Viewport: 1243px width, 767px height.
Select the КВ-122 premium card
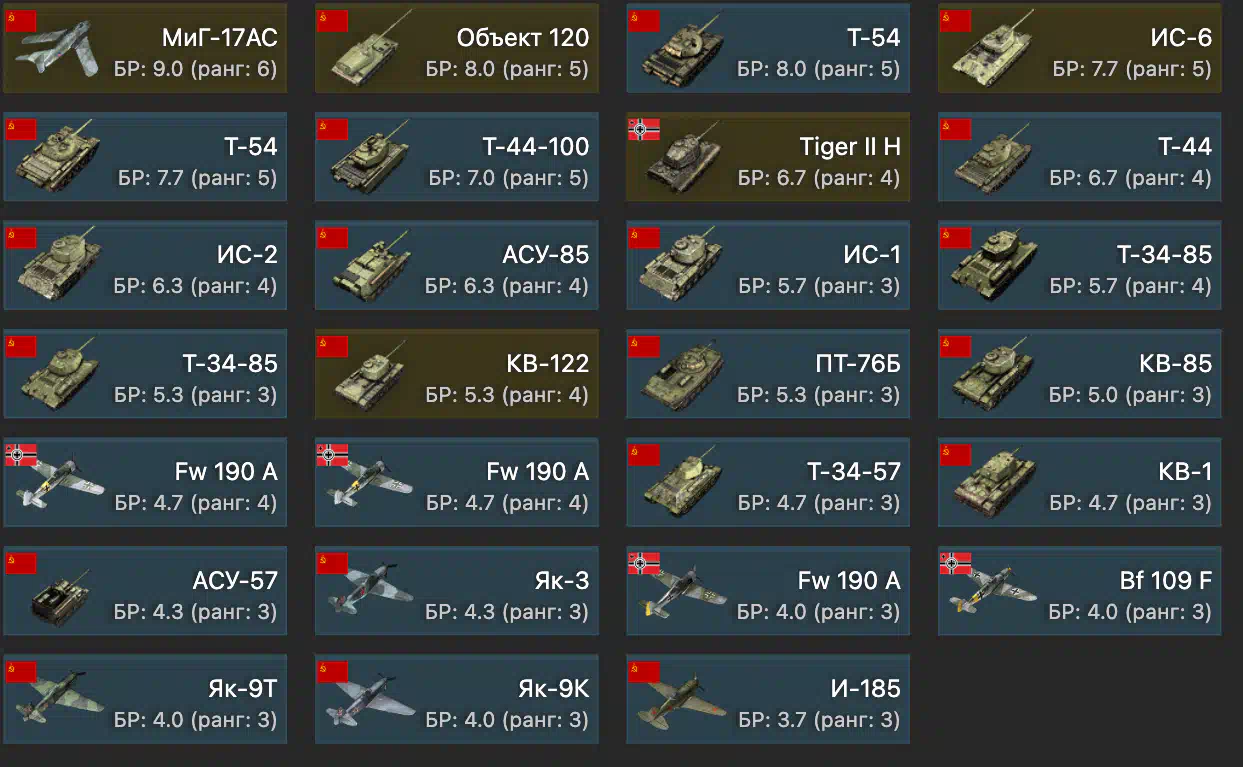[x=457, y=374]
